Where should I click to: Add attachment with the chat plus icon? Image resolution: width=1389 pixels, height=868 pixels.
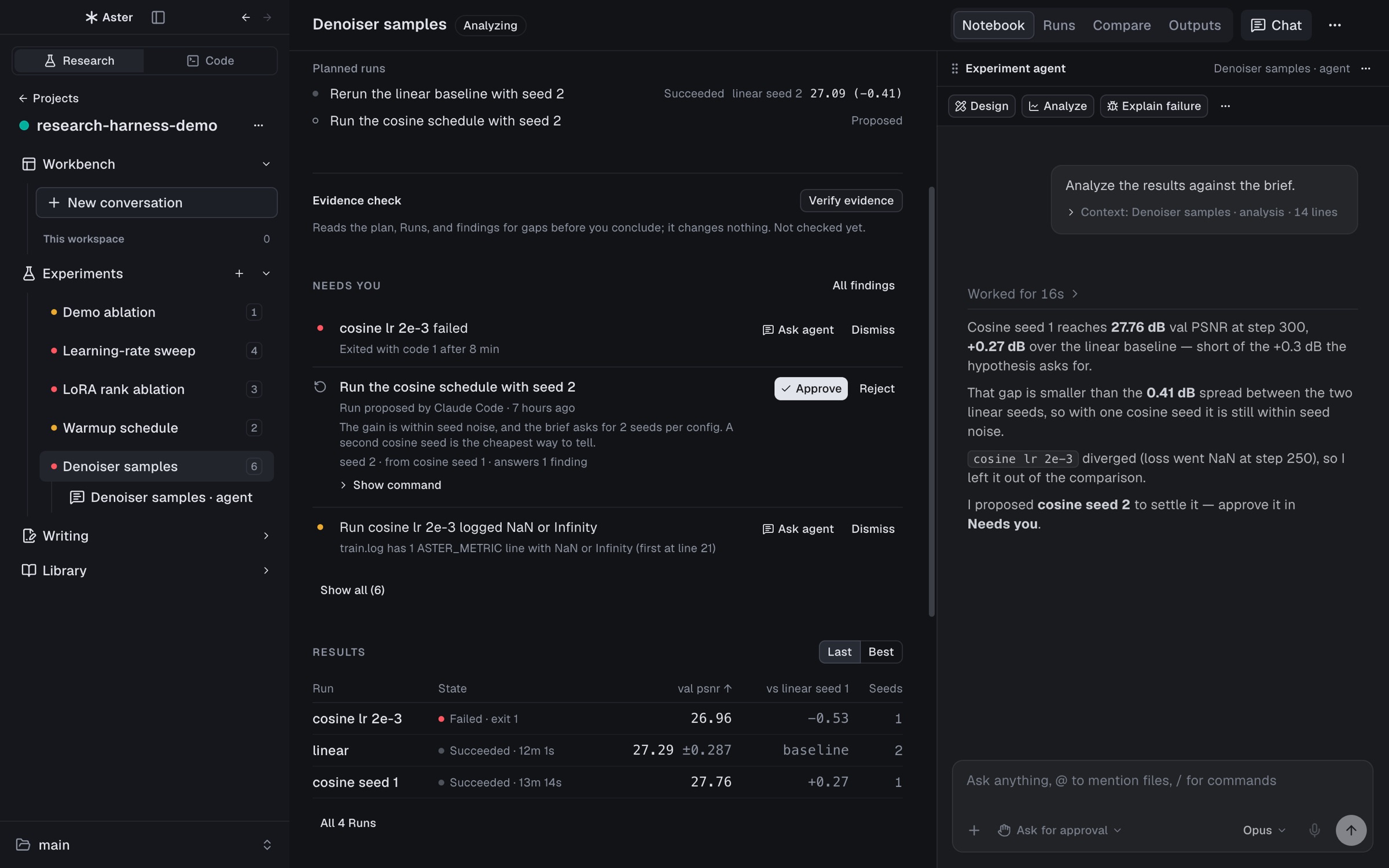click(x=974, y=830)
